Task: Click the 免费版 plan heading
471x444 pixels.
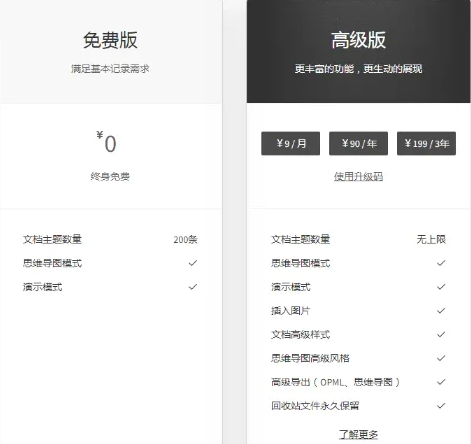Action: (110, 40)
